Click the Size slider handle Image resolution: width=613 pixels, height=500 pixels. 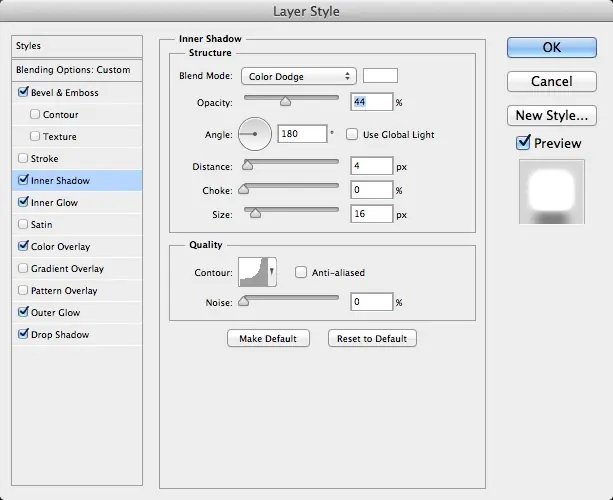click(255, 213)
